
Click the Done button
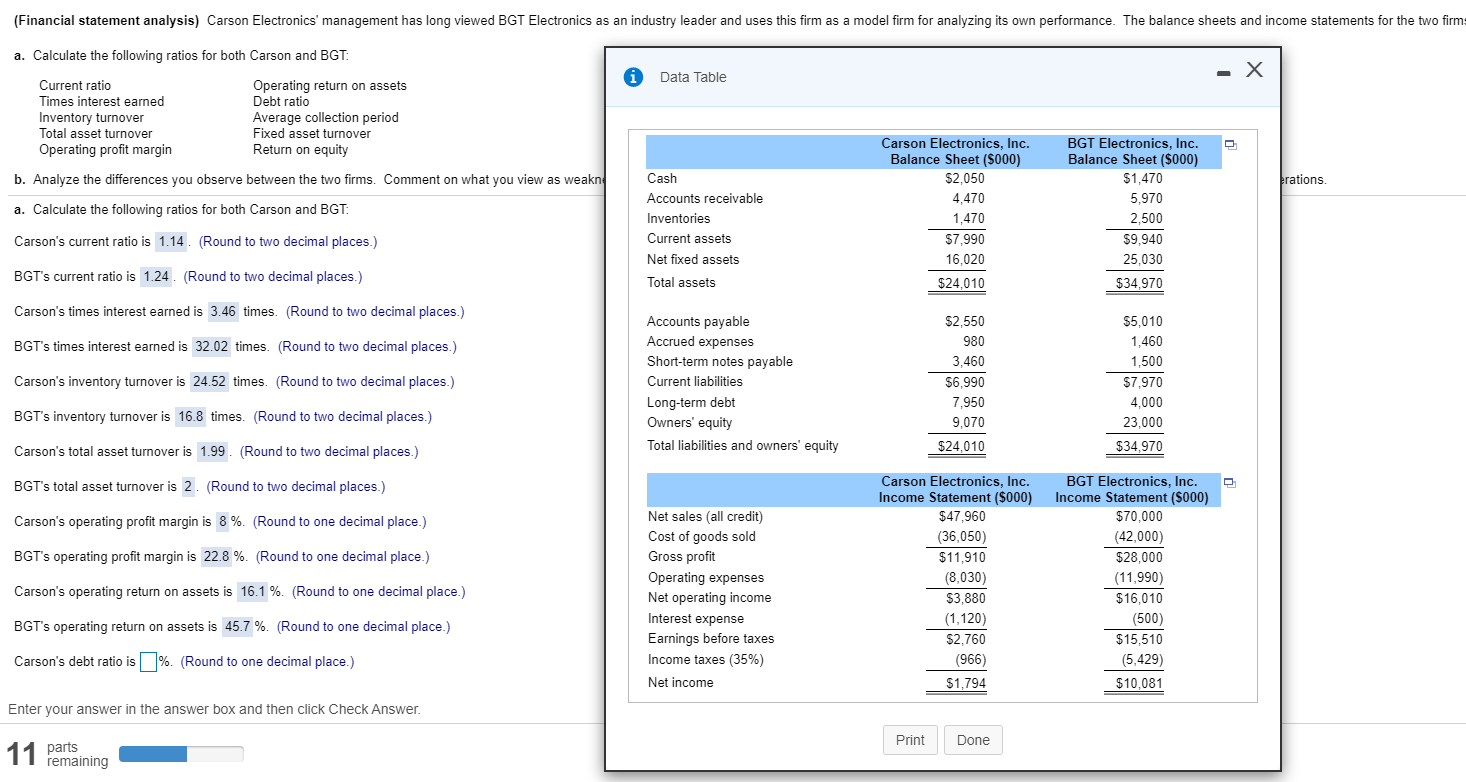[x=972, y=740]
